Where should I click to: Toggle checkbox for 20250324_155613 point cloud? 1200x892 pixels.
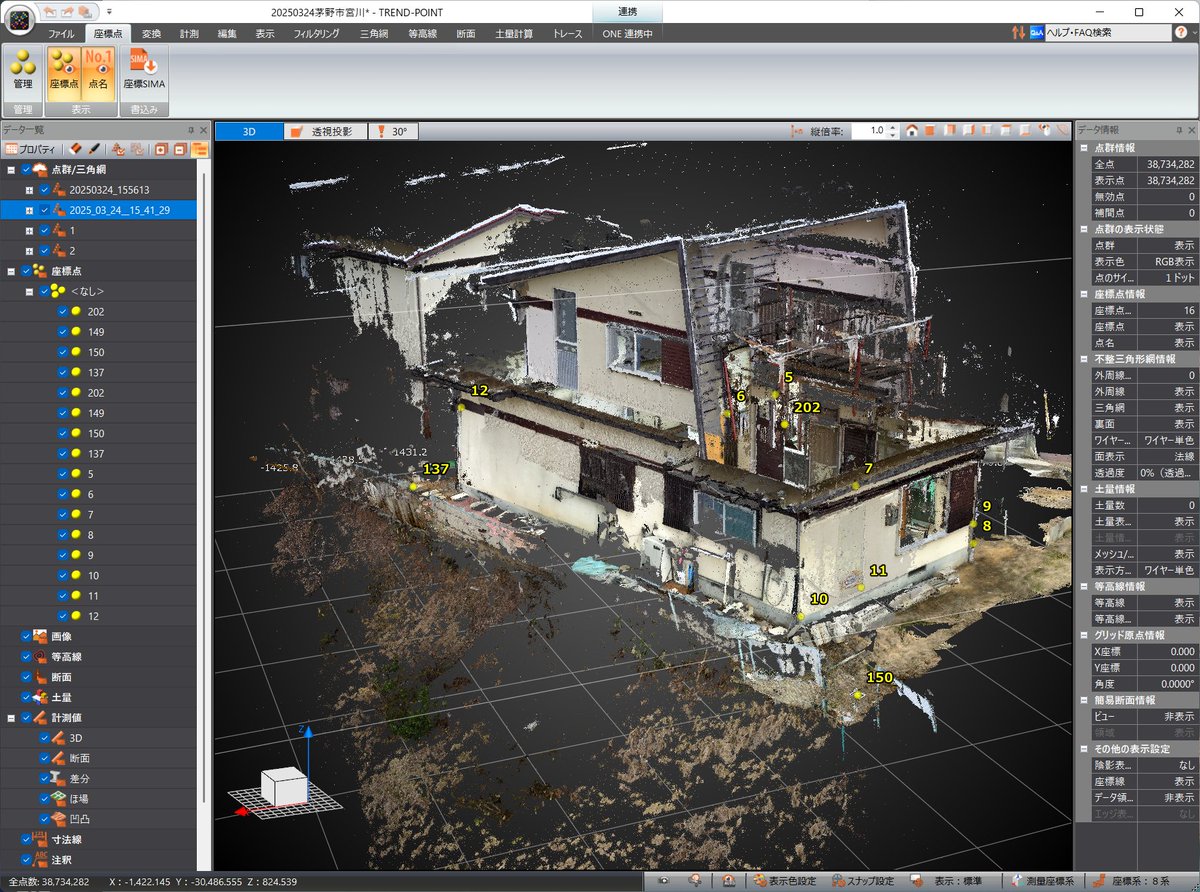coord(44,189)
